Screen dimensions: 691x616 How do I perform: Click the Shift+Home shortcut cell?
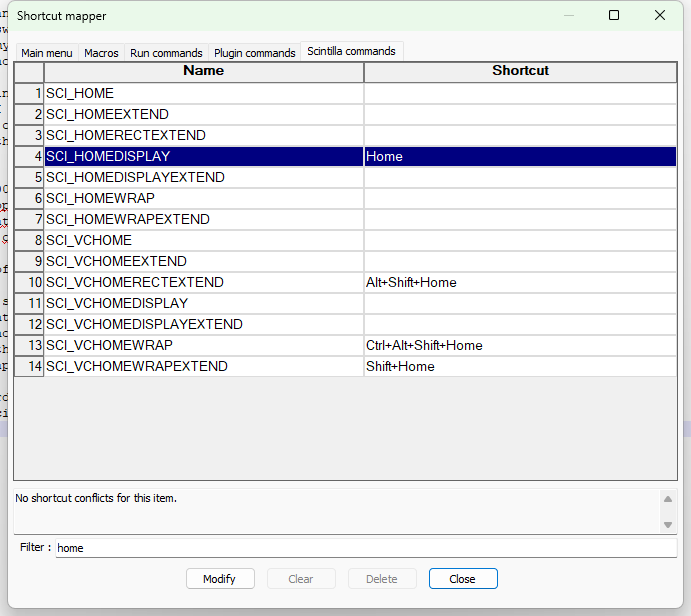[x=520, y=366]
